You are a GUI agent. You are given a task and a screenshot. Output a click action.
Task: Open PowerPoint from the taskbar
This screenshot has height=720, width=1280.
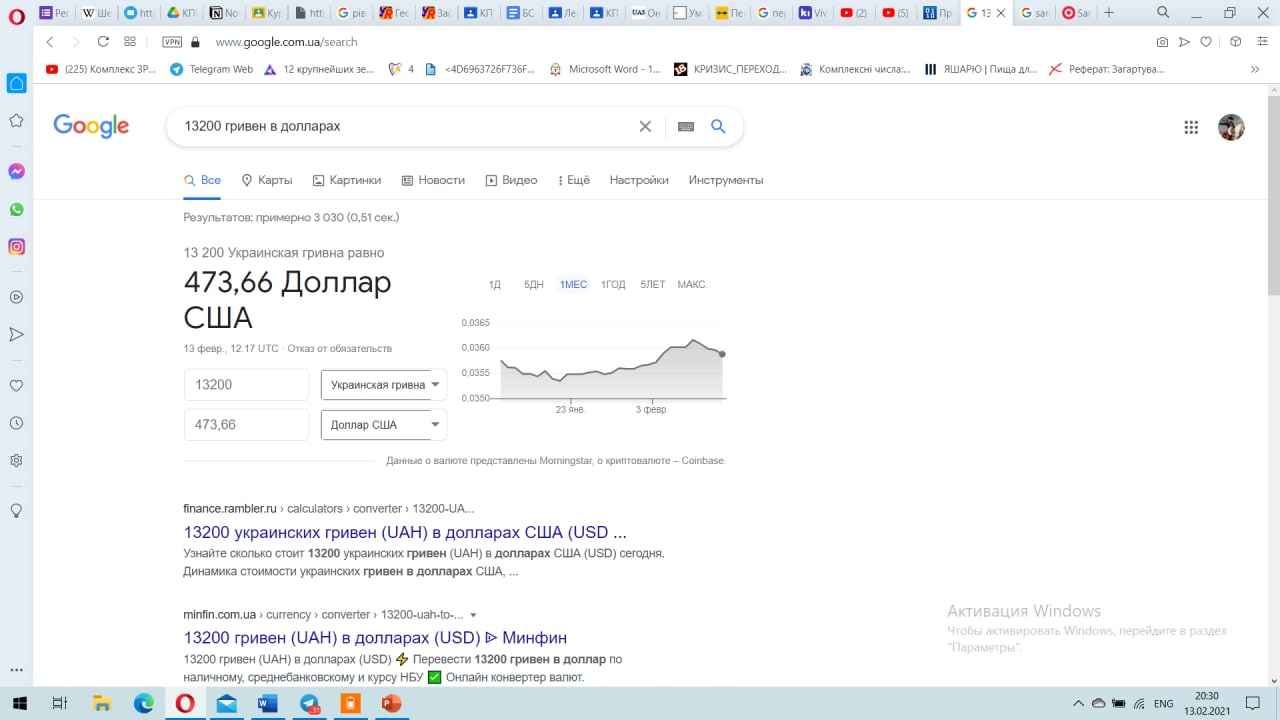[391, 704]
